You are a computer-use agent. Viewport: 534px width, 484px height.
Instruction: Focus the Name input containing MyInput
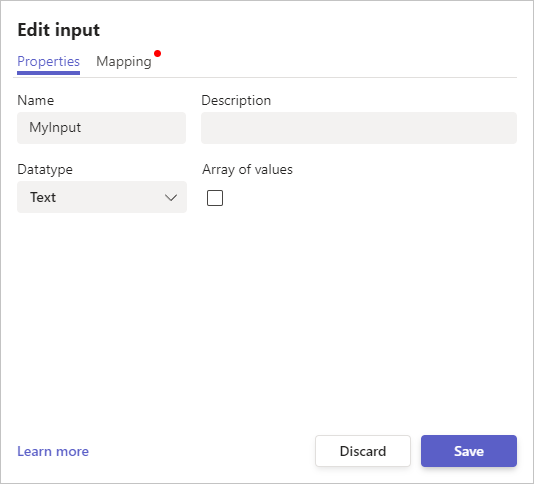(x=101, y=128)
